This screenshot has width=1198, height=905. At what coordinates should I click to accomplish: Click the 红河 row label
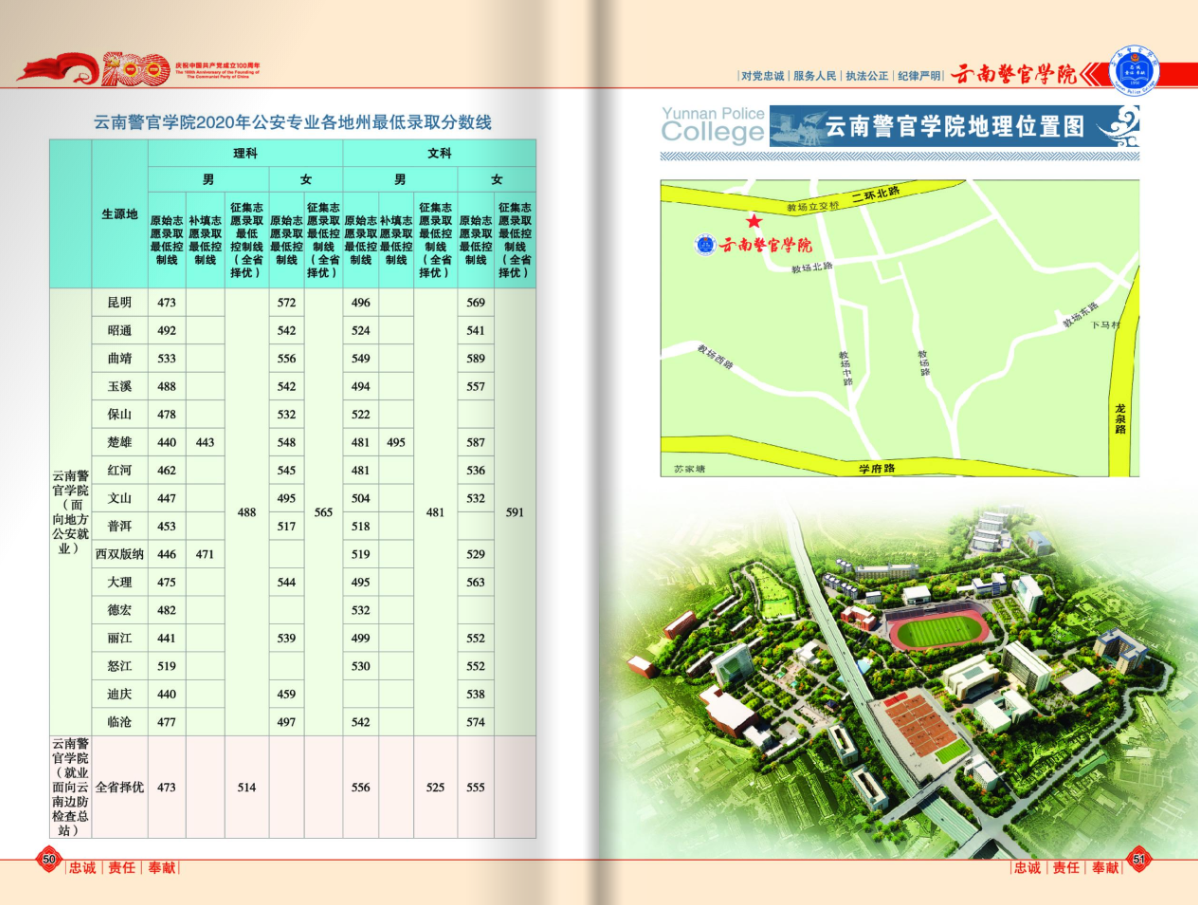(x=120, y=470)
